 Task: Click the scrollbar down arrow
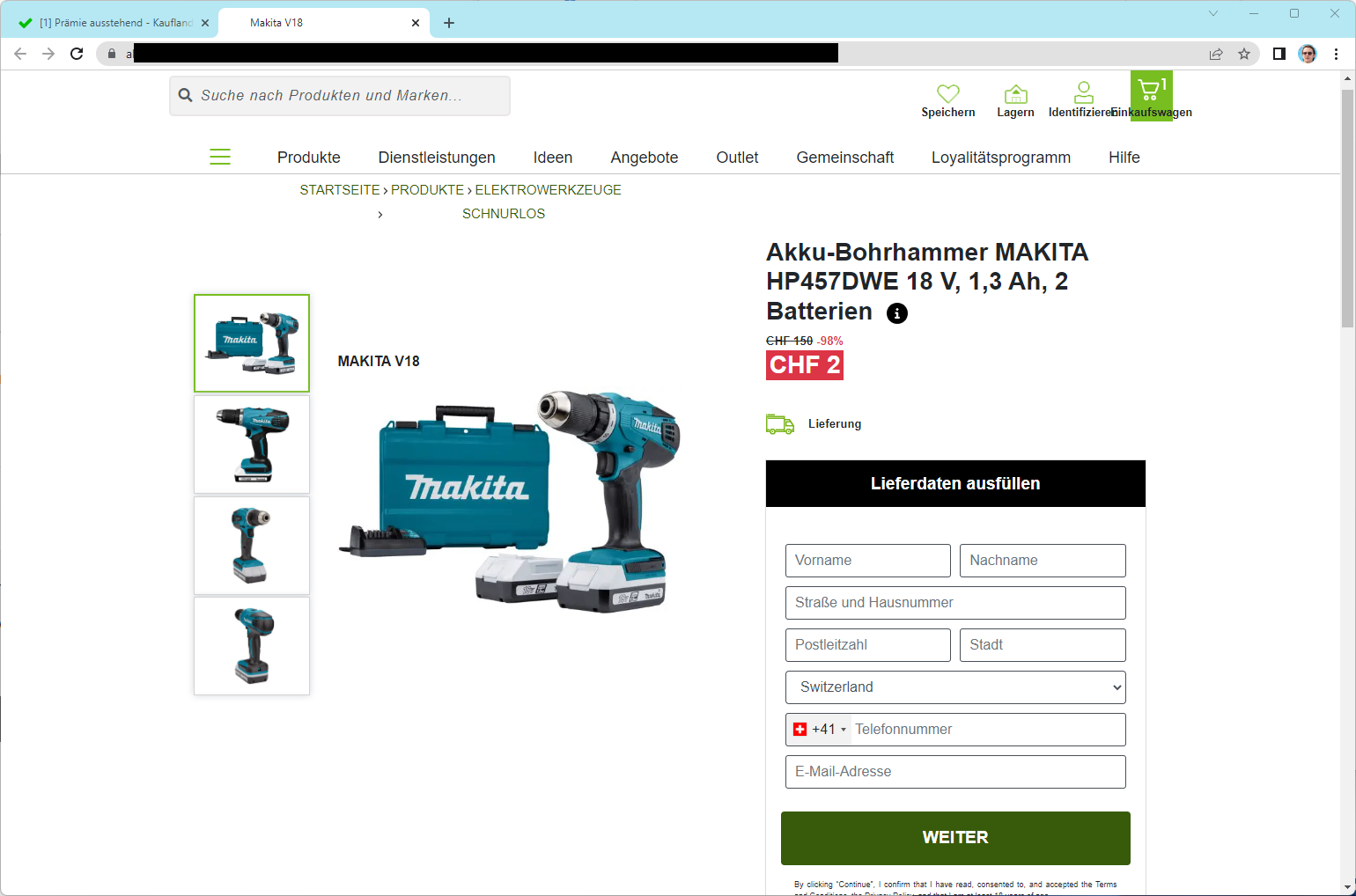1347,887
